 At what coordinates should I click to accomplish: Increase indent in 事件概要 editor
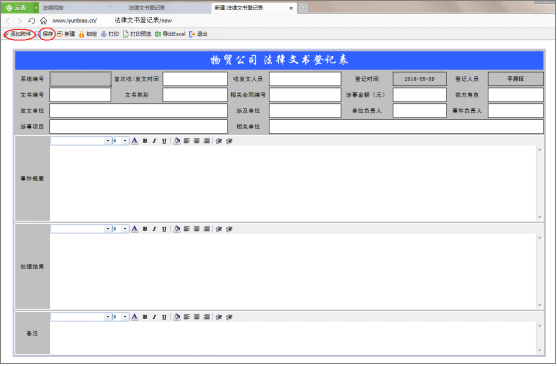click(x=229, y=141)
